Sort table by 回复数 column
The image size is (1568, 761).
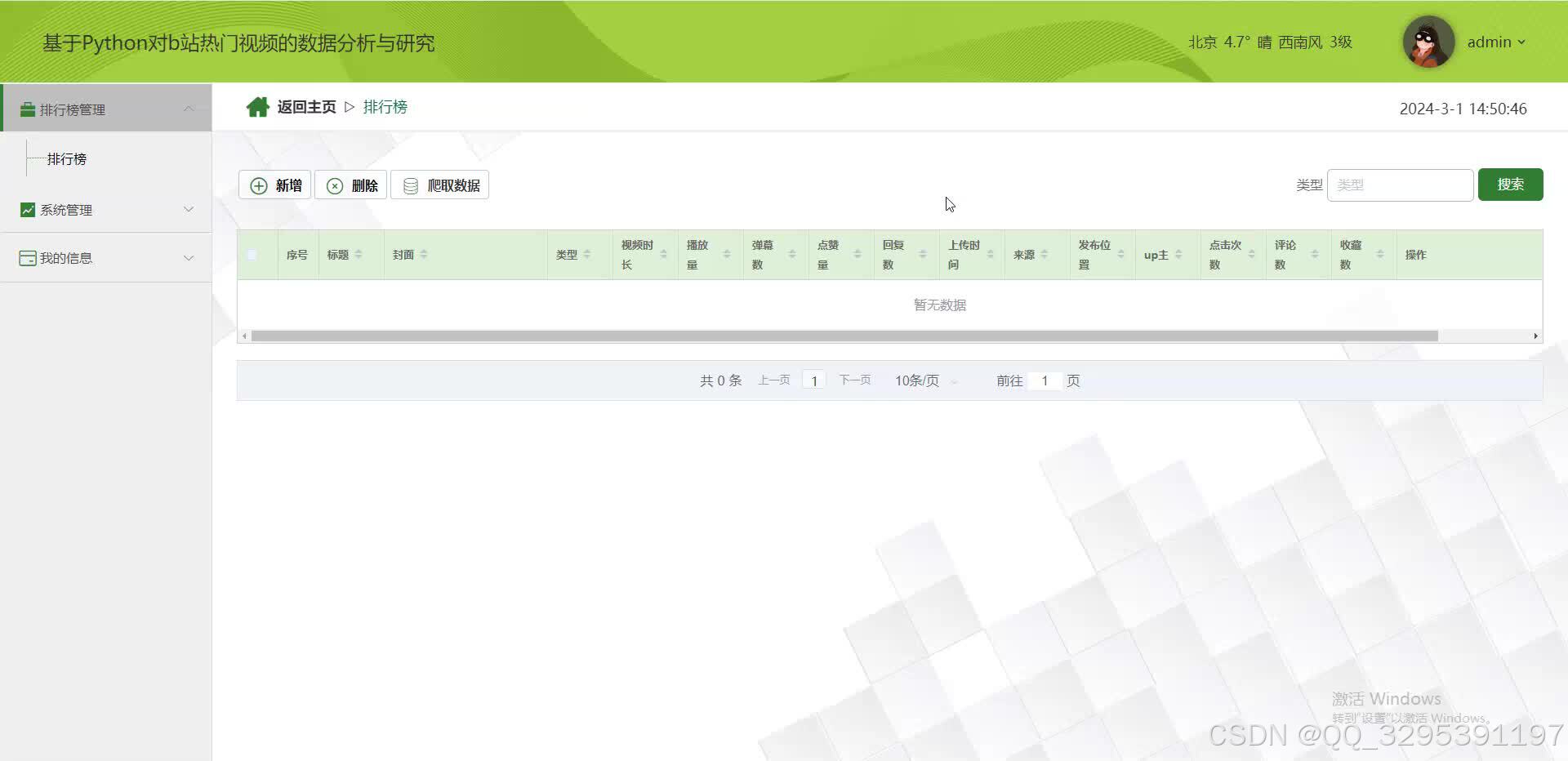pos(923,255)
